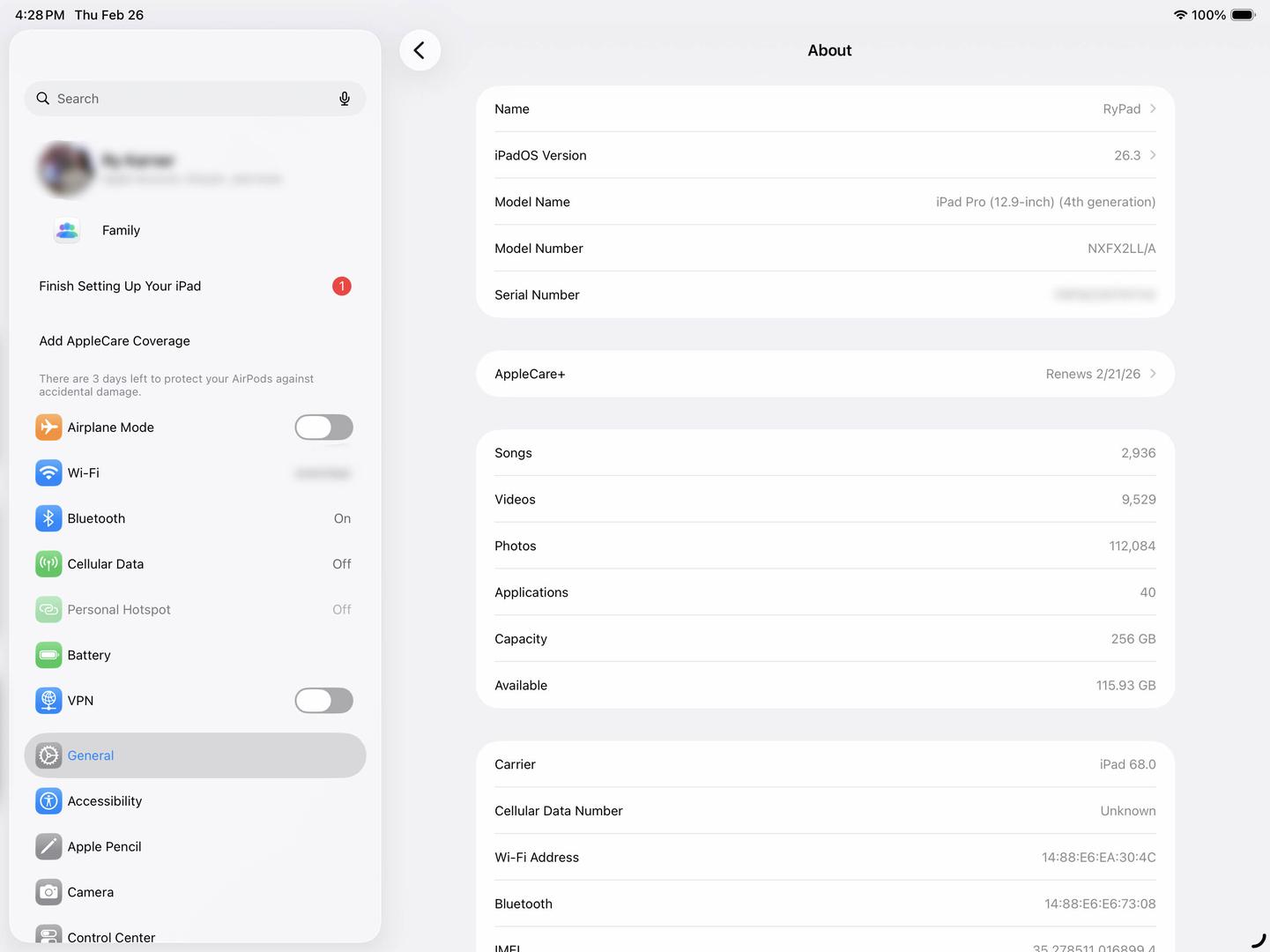Tap the microphone dictation icon
Viewport: 1270px width, 952px height.
pyautogui.click(x=345, y=99)
